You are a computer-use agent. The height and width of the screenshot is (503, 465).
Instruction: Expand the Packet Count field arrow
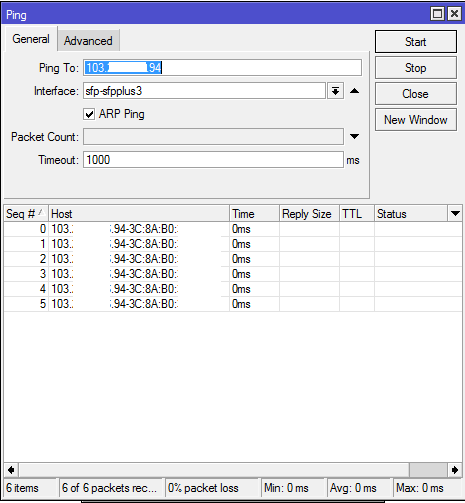pos(355,136)
